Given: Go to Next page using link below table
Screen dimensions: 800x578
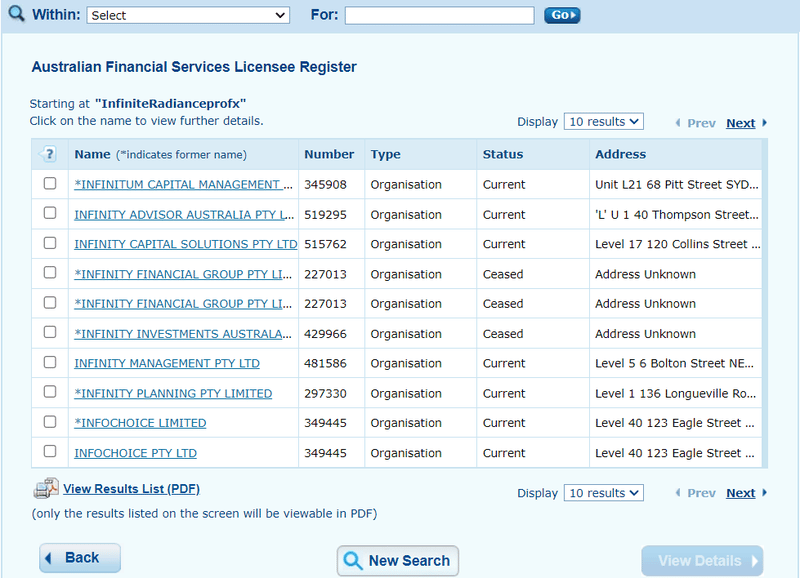Looking at the screenshot, I should 740,493.
